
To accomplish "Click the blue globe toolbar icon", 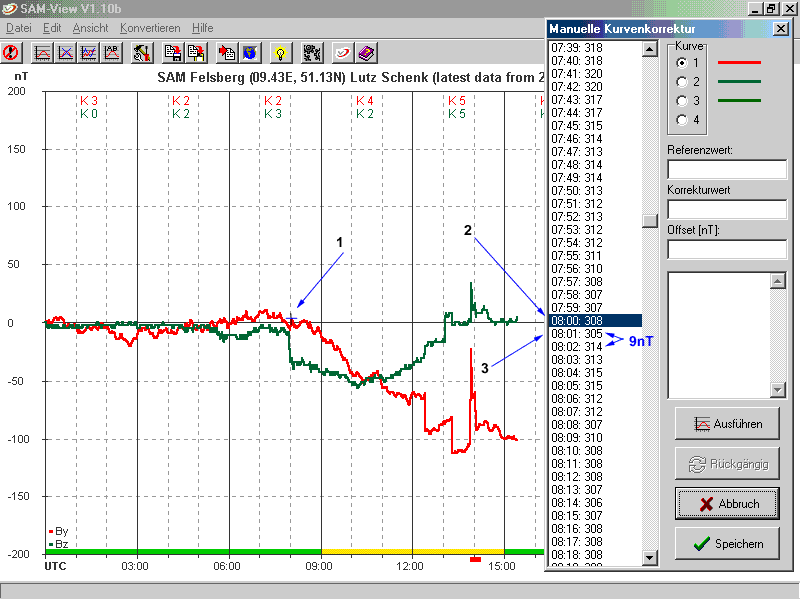I will point(249,53).
